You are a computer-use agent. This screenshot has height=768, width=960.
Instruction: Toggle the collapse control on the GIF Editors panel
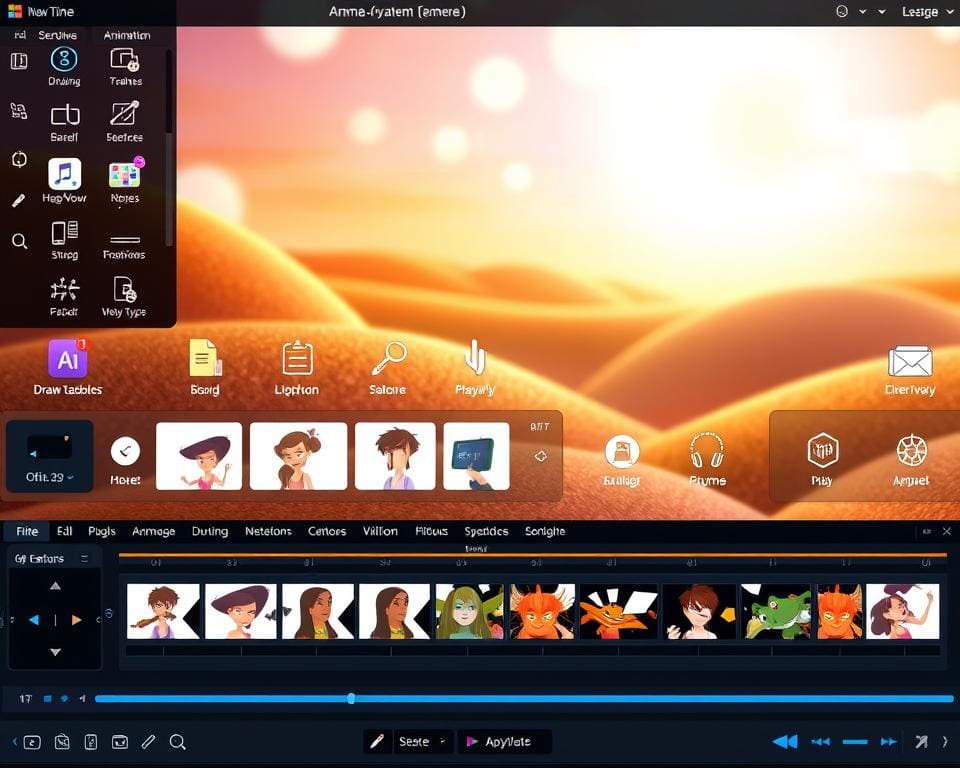[x=82, y=557]
